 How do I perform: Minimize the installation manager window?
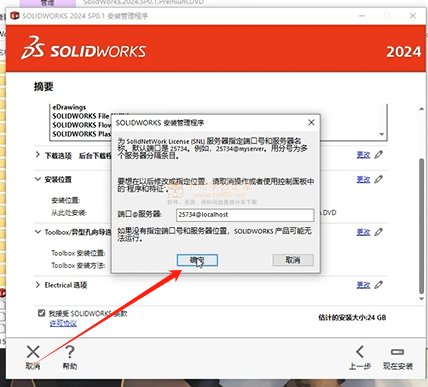point(362,16)
